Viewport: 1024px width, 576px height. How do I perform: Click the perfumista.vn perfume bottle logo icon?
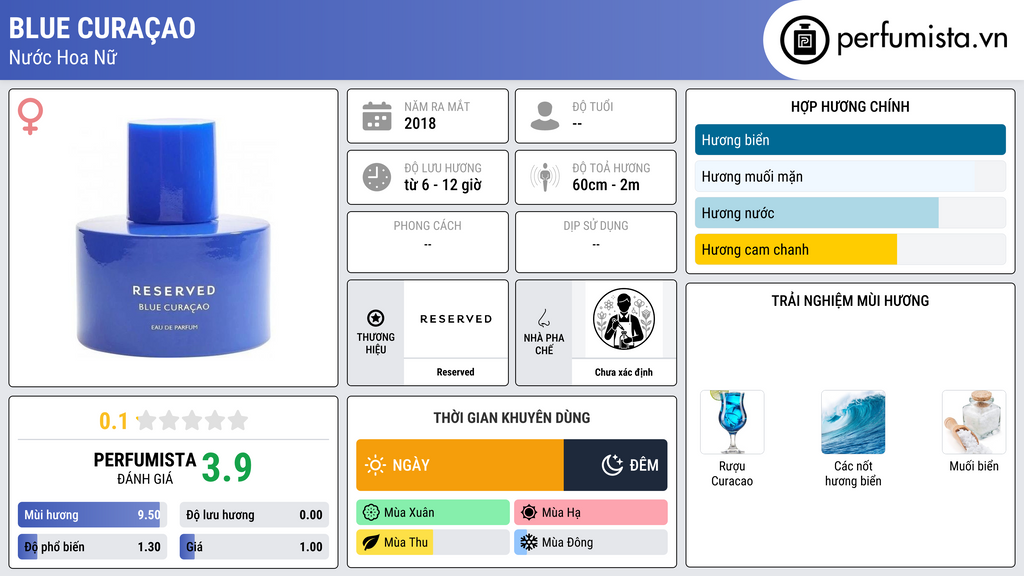click(x=804, y=40)
